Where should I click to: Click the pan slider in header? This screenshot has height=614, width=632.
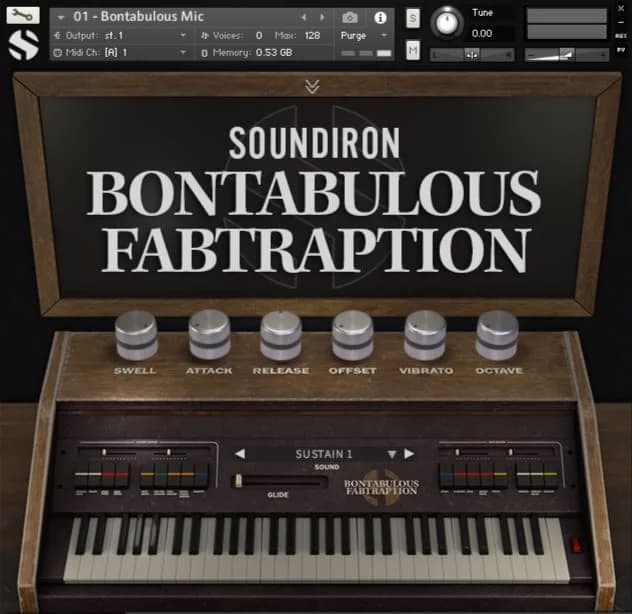(472, 54)
